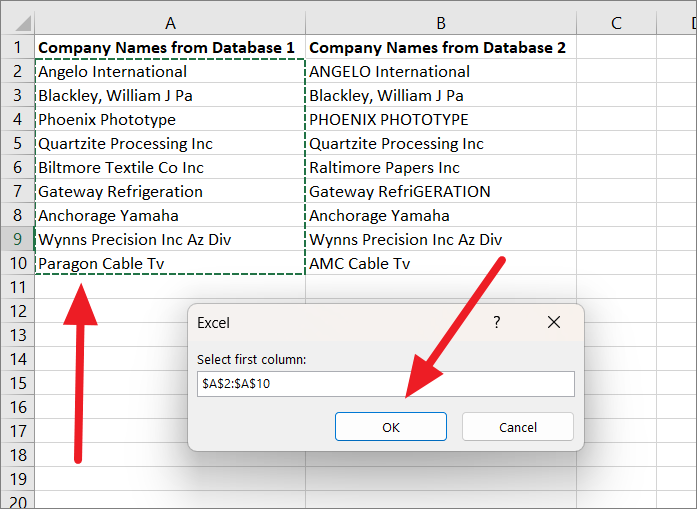The image size is (697, 509).
Task: Click 'Blackley, William J Pa' in column A
Action: click(170, 95)
